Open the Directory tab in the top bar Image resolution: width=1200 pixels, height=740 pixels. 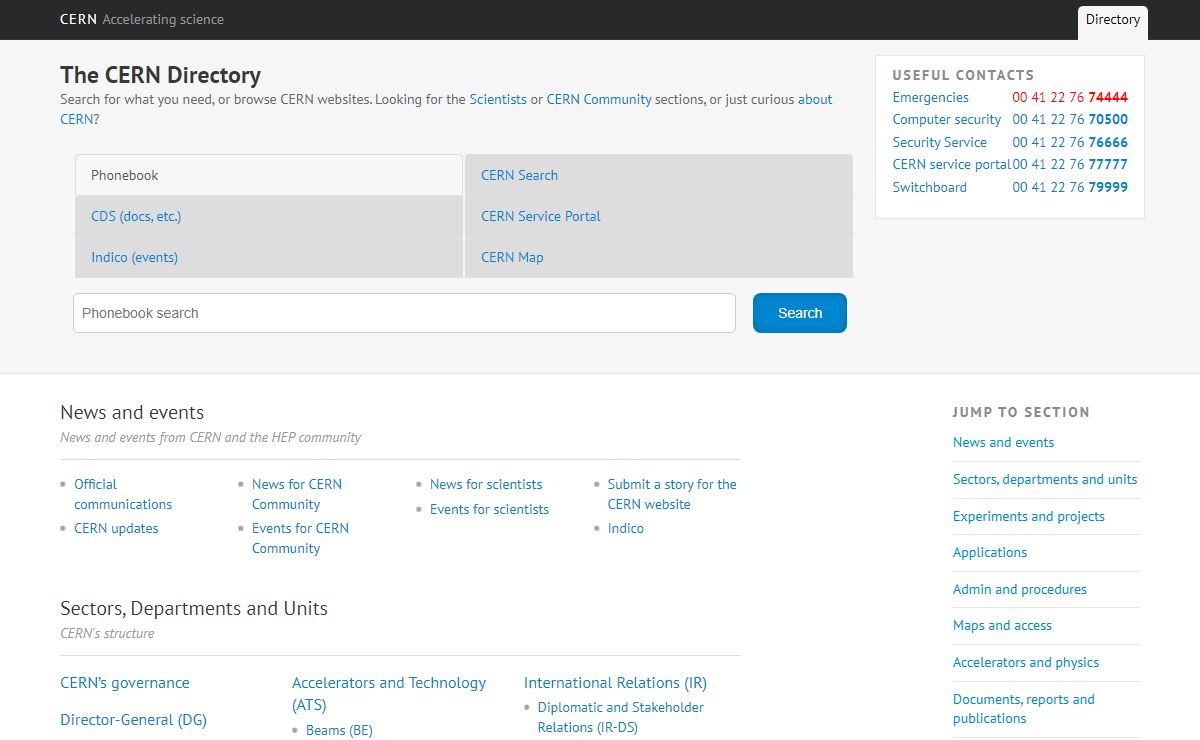click(x=1112, y=20)
